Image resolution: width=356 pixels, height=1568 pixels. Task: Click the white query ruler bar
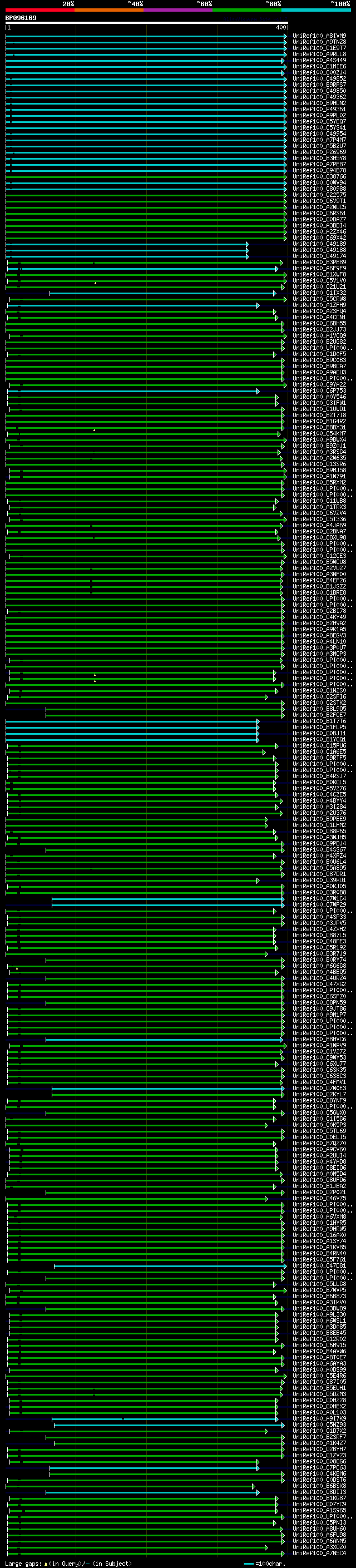point(147,23)
